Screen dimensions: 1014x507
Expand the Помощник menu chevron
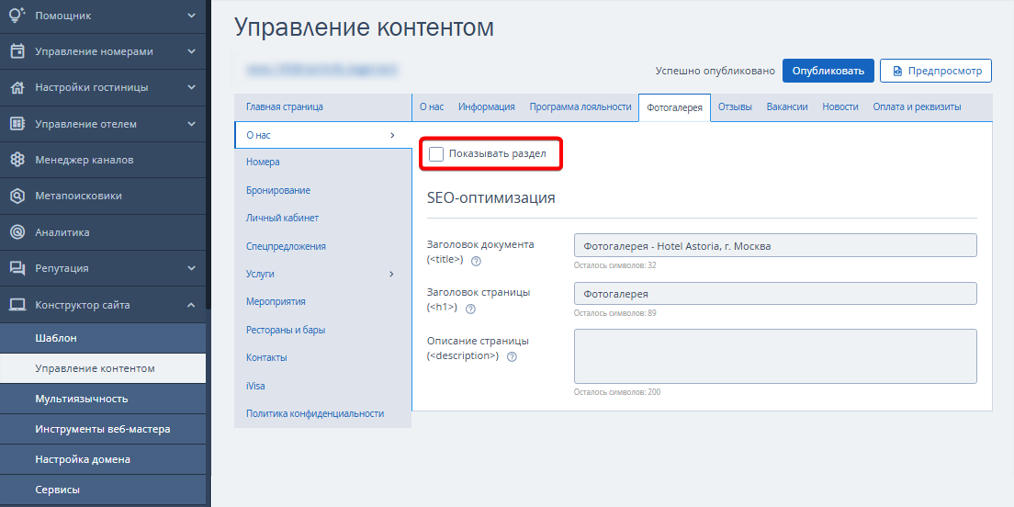[191, 15]
